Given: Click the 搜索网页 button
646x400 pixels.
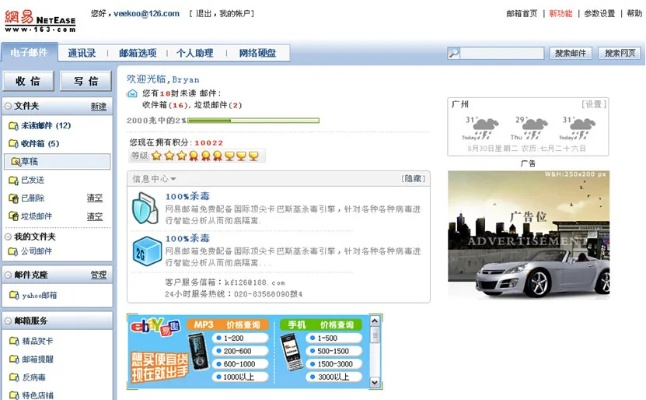Looking at the screenshot, I should click(x=620, y=53).
